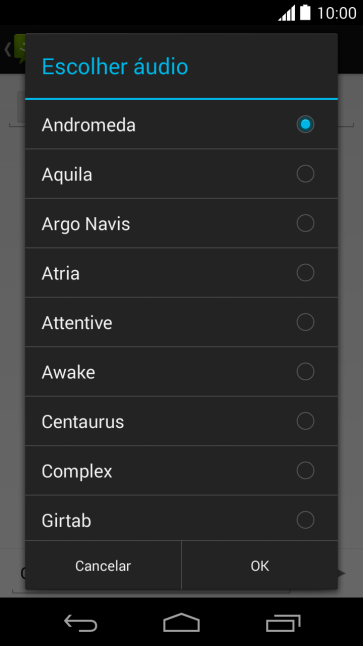Select the Atria radio button
This screenshot has height=646, width=363.
tap(305, 272)
